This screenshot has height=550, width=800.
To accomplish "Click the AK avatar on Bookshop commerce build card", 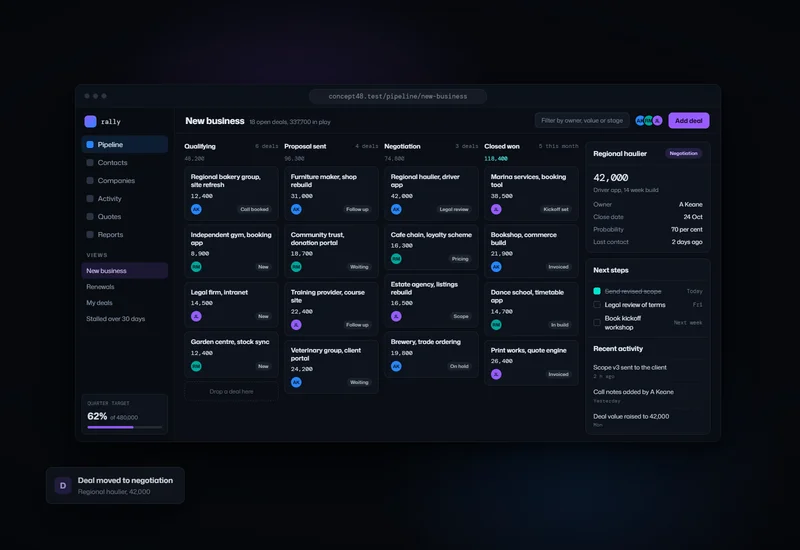I will click(496, 267).
